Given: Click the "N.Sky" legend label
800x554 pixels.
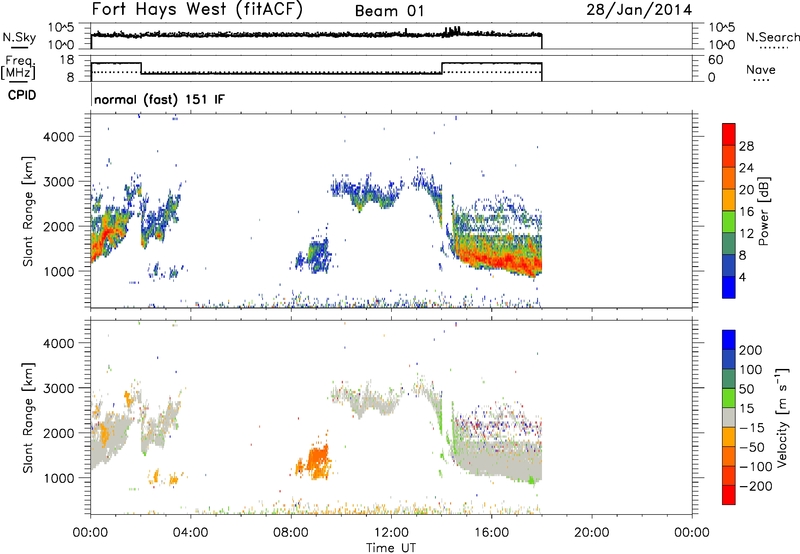Looking at the screenshot, I should pos(19,37).
